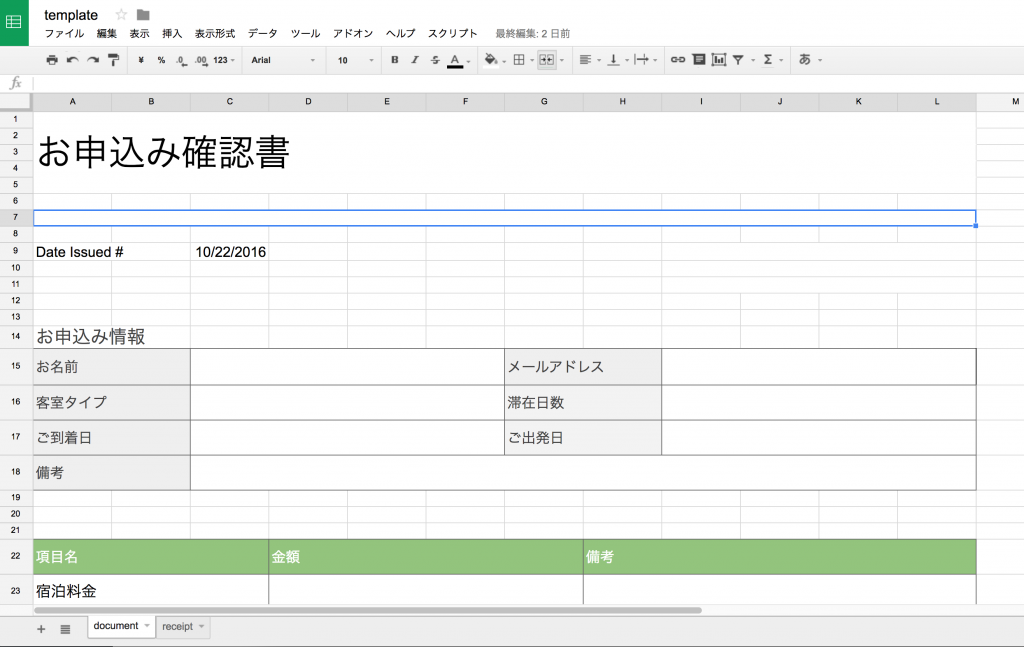
Task: Toggle strikethrough formatting
Action: pos(435,60)
